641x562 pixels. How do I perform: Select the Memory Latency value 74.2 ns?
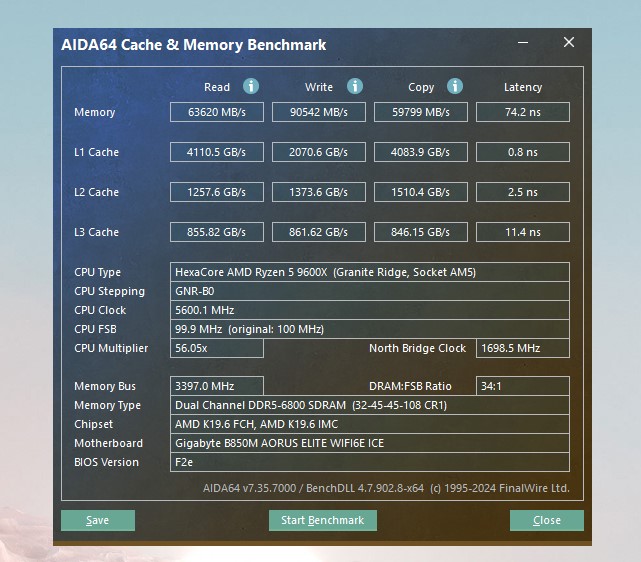(x=522, y=112)
